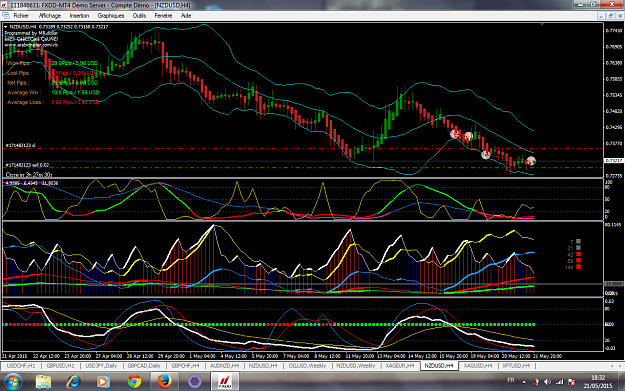This screenshot has height=391, width=625.
Task: Switch to the AUDNZD,H4 chart tab
Action: coord(224,365)
